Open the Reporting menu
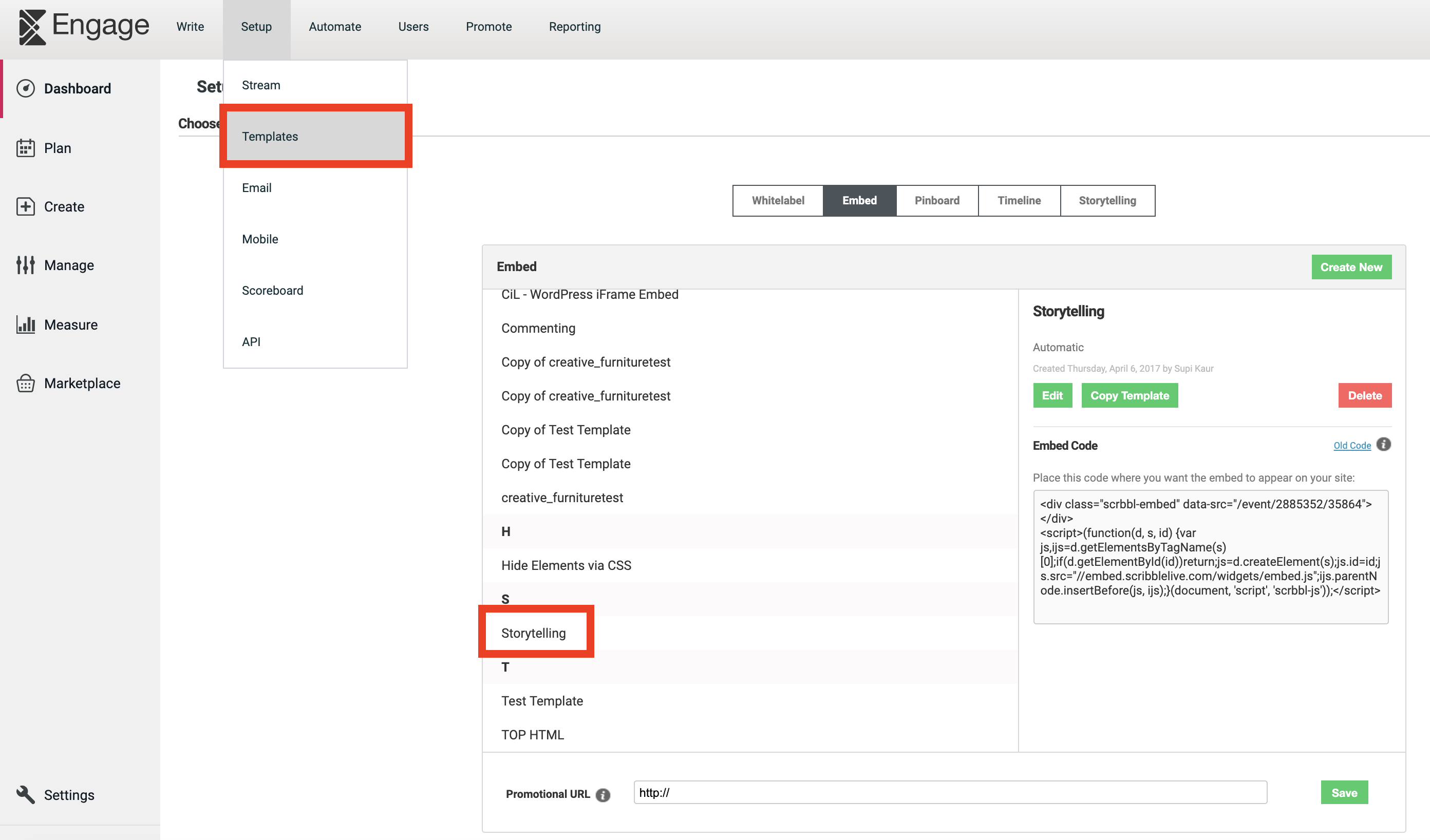The image size is (1430, 840). click(575, 27)
